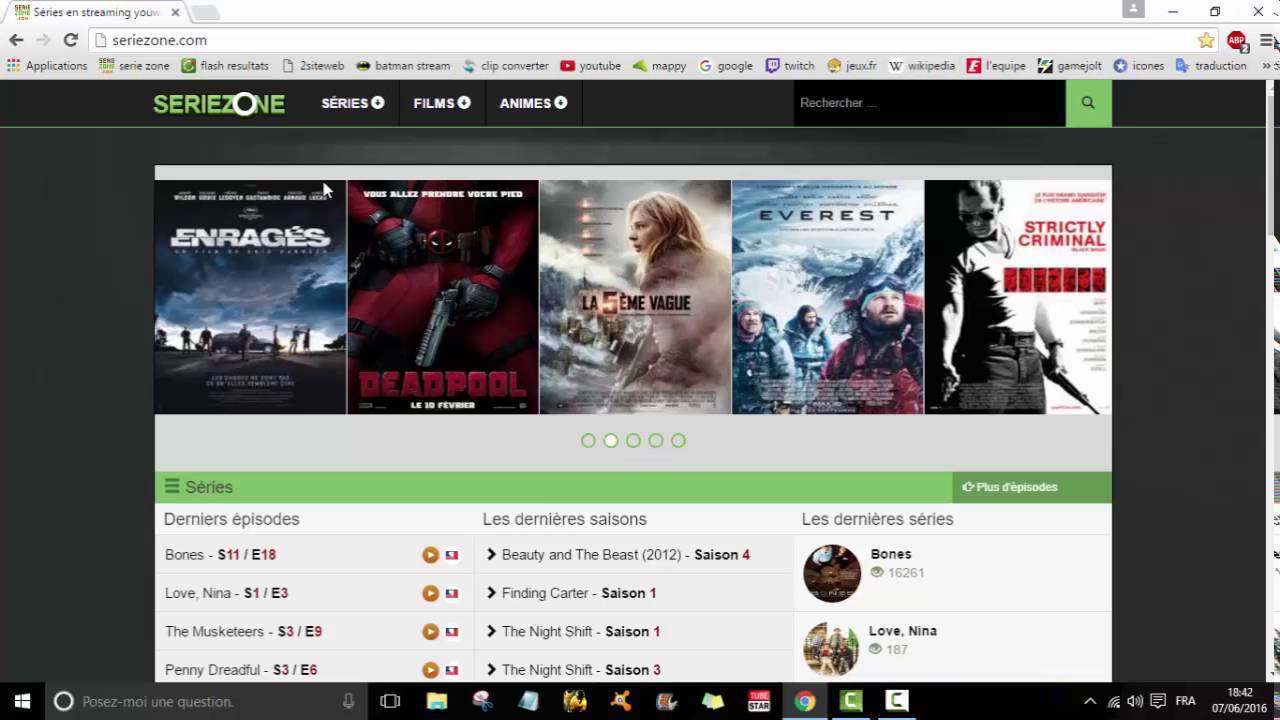The image size is (1280, 720).
Task: Click the Chrome icon in taskbar
Action: click(x=805, y=701)
